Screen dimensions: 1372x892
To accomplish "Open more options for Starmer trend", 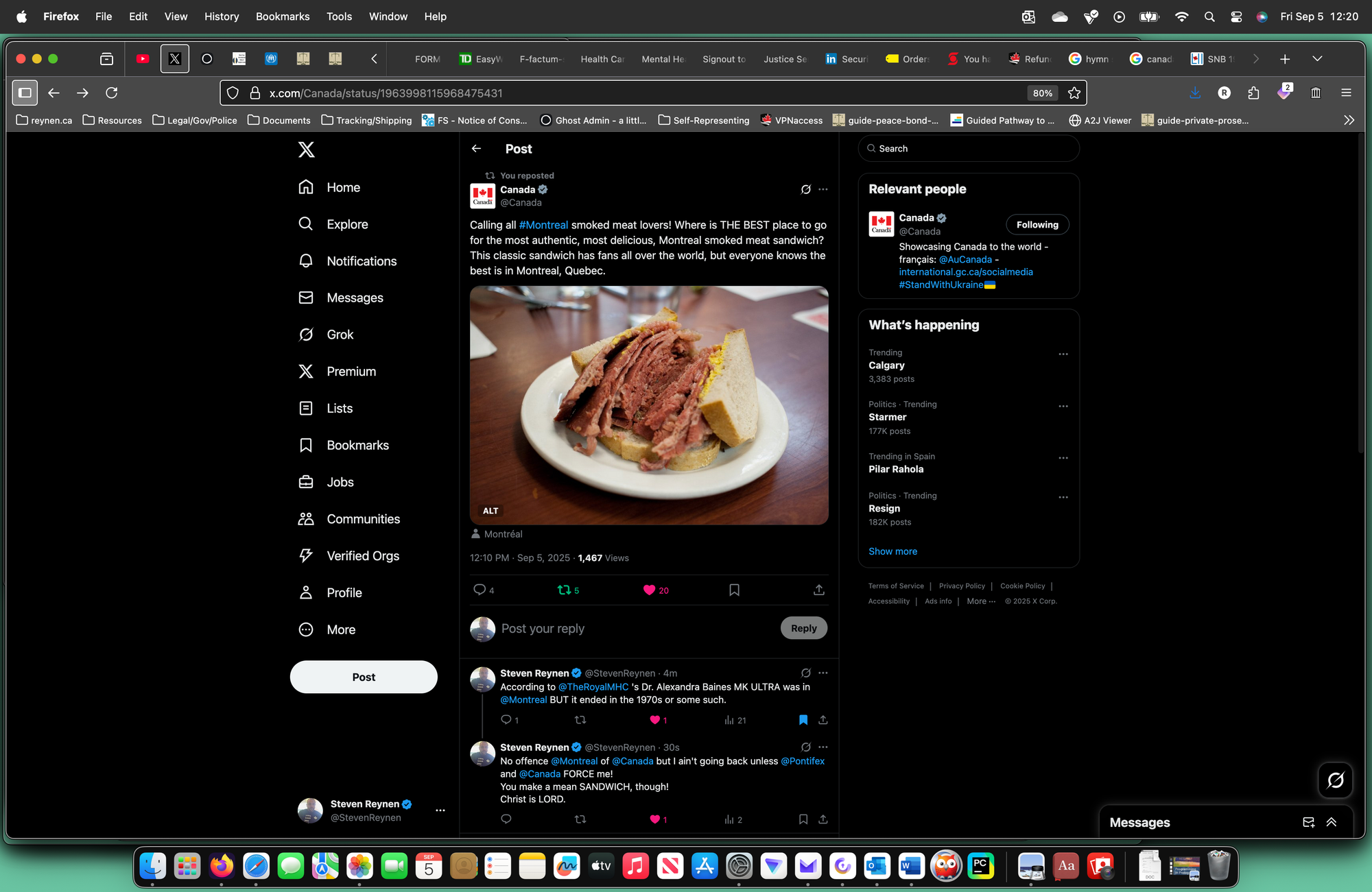I will (1063, 407).
